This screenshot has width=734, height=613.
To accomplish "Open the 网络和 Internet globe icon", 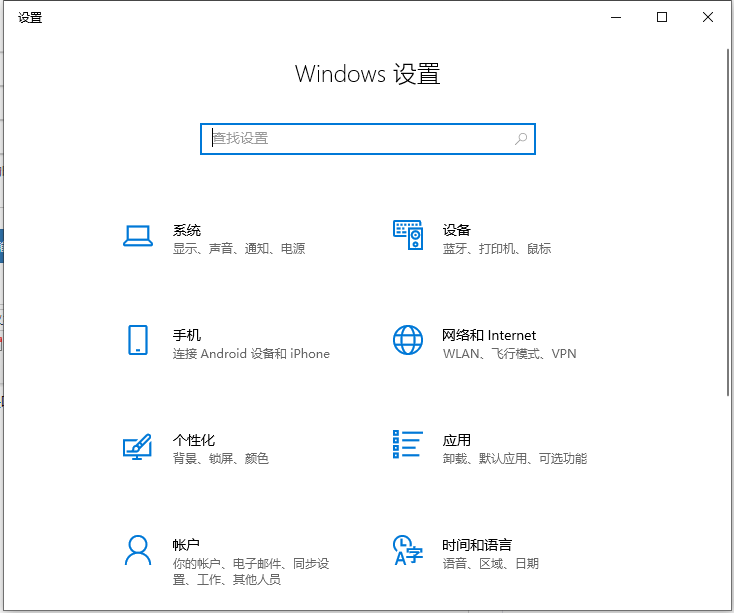I will (408, 340).
